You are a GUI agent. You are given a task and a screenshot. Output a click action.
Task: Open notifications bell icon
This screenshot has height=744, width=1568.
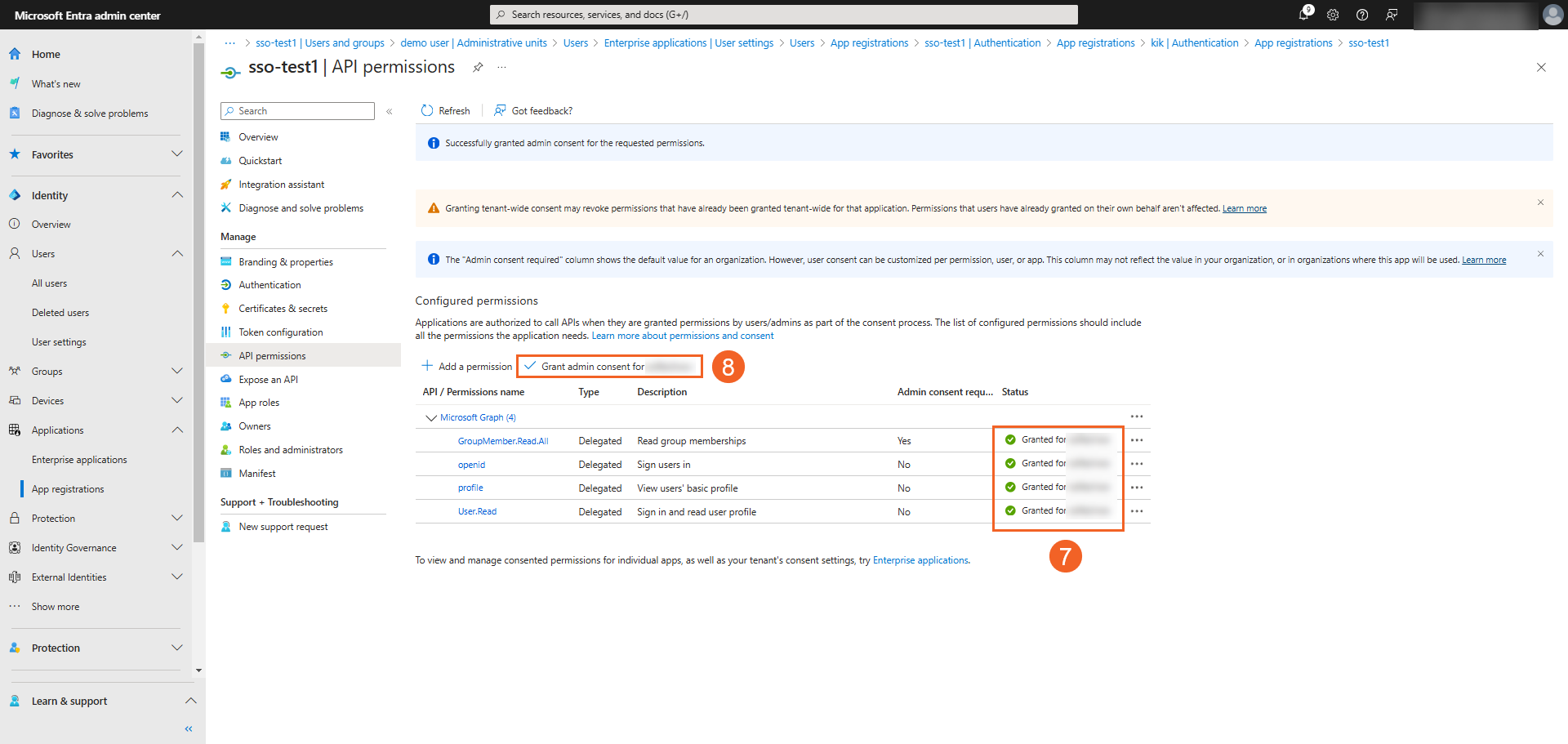tap(1303, 15)
